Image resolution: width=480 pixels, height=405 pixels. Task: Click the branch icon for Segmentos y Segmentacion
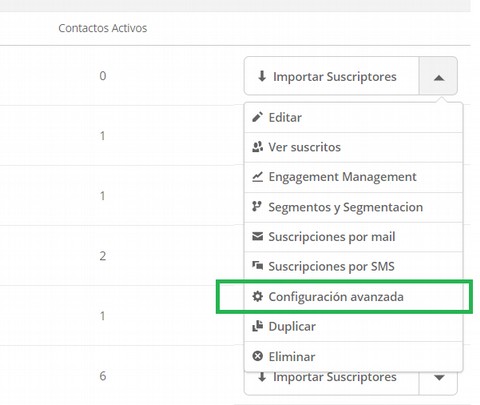click(257, 207)
